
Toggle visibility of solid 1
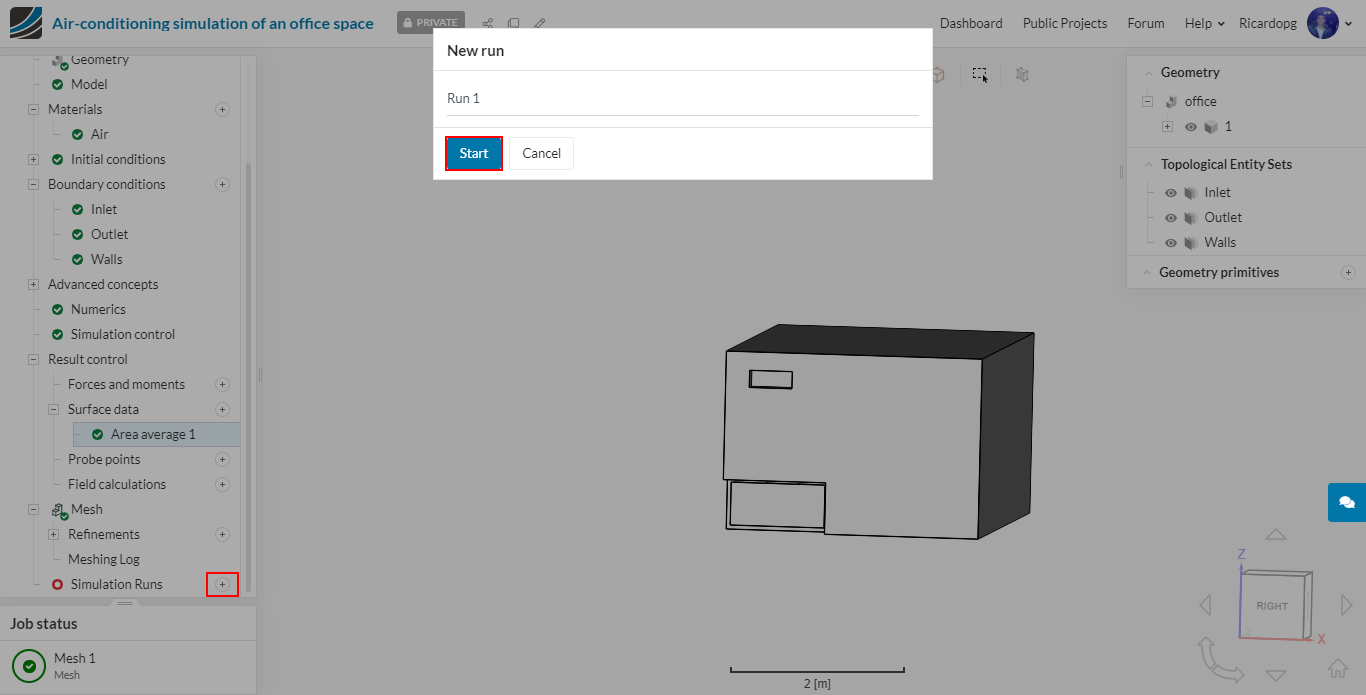click(x=1191, y=127)
